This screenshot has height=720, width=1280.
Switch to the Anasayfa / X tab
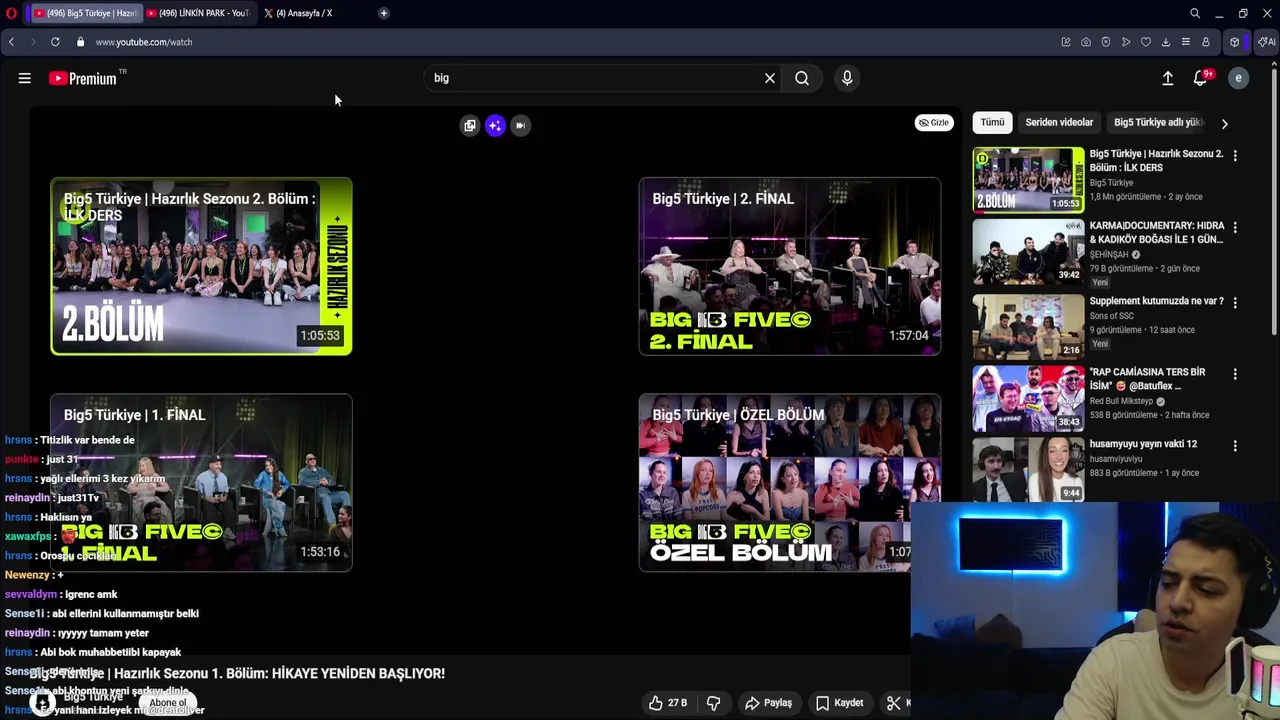(x=305, y=13)
